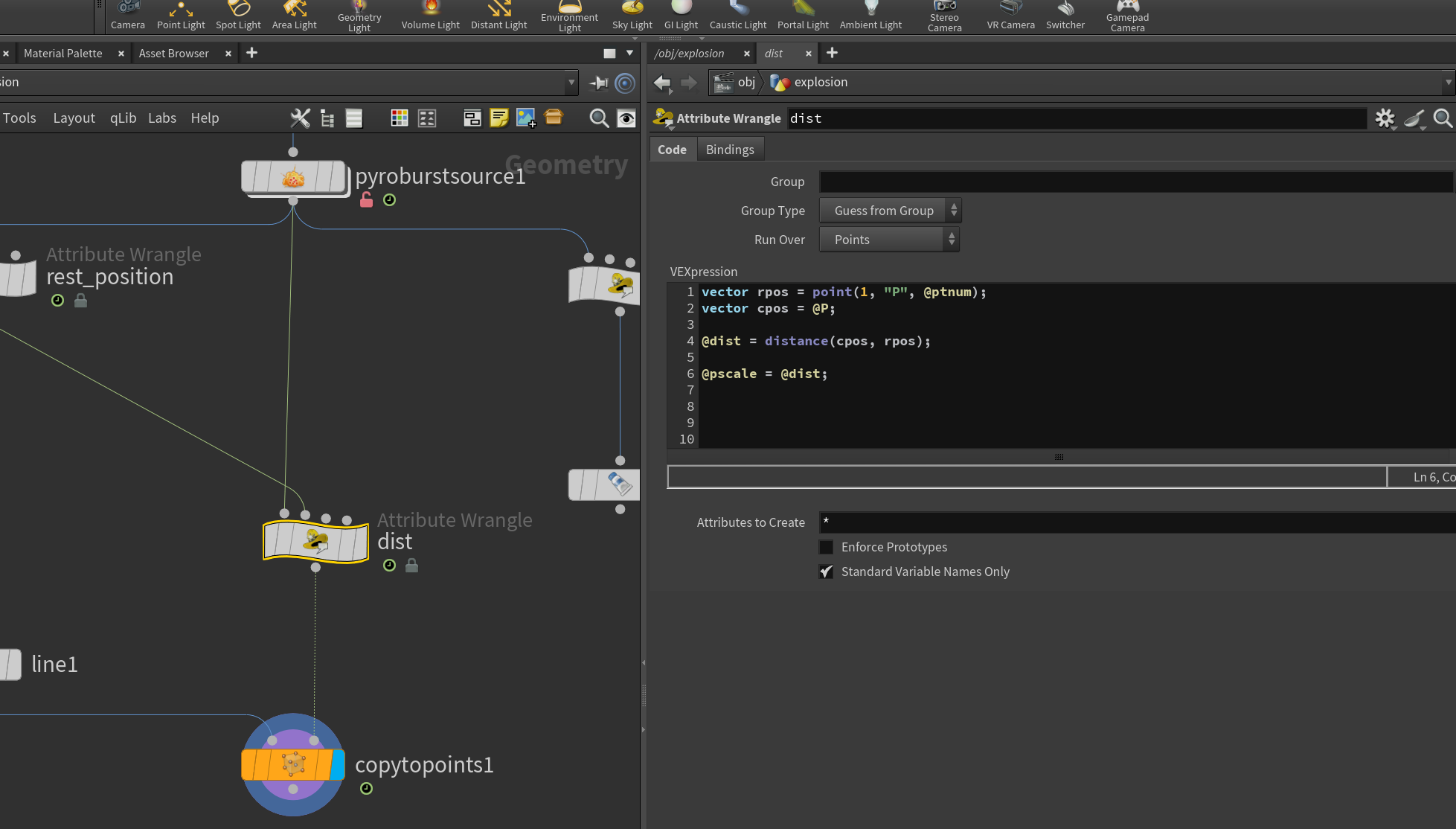This screenshot has width=1456, height=829.
Task: Open the Run Over dropdown
Action: click(889, 240)
